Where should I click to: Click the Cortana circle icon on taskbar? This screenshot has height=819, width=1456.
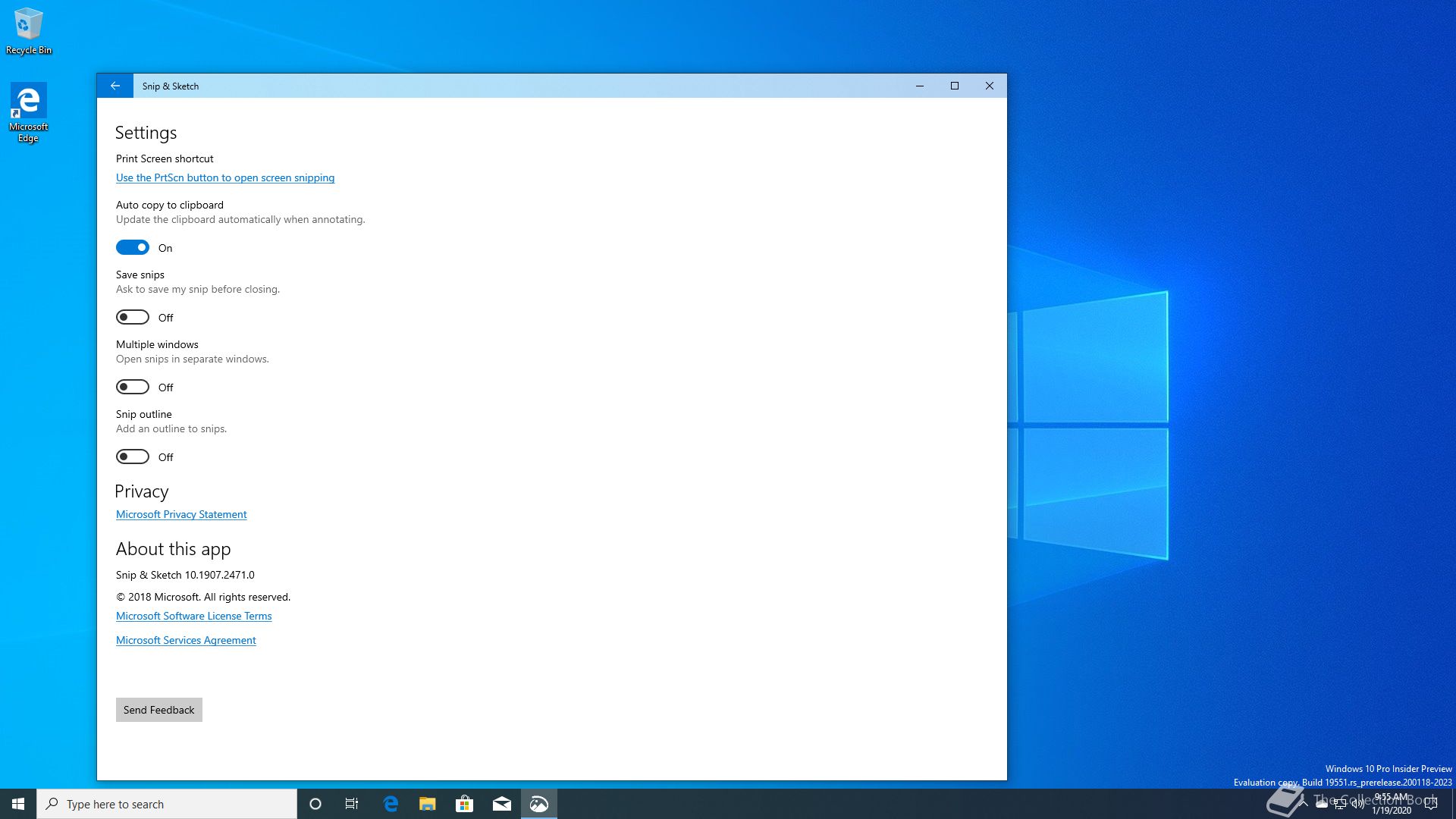[x=315, y=804]
